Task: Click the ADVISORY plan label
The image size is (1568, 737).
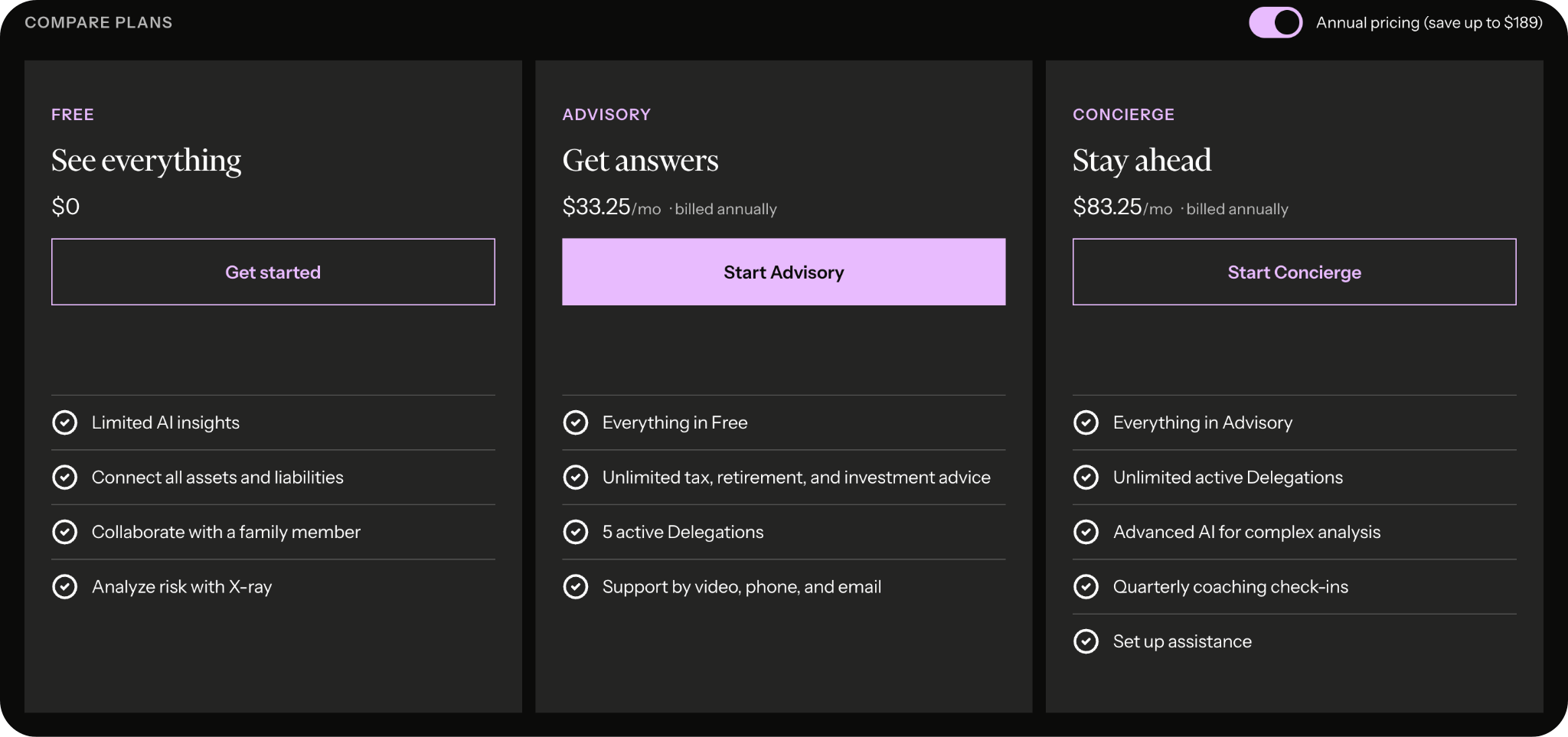Action: (606, 115)
